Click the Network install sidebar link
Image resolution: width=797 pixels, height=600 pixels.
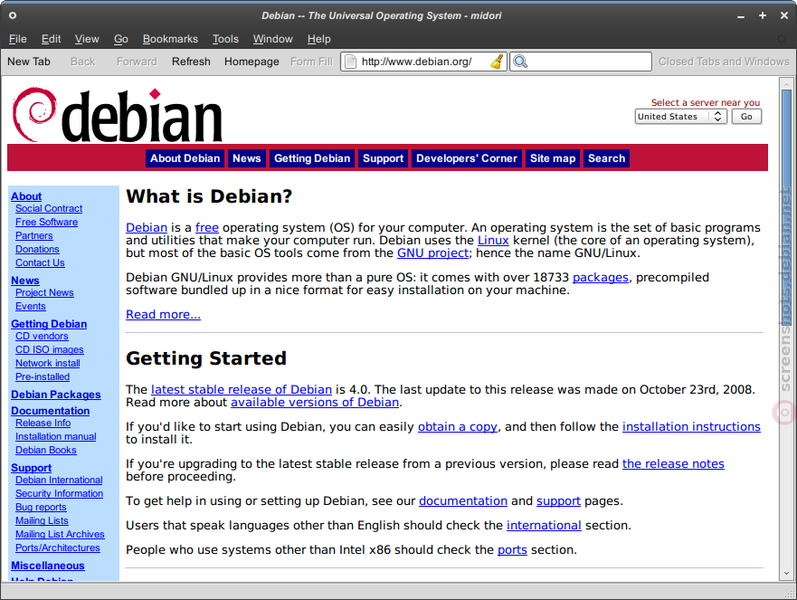(x=48, y=364)
